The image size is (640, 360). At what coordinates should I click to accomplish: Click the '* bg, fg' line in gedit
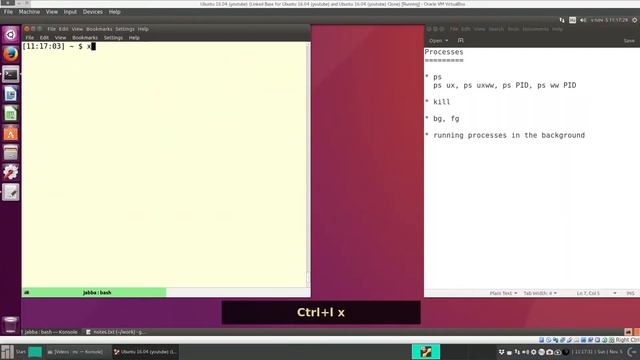coord(442,118)
